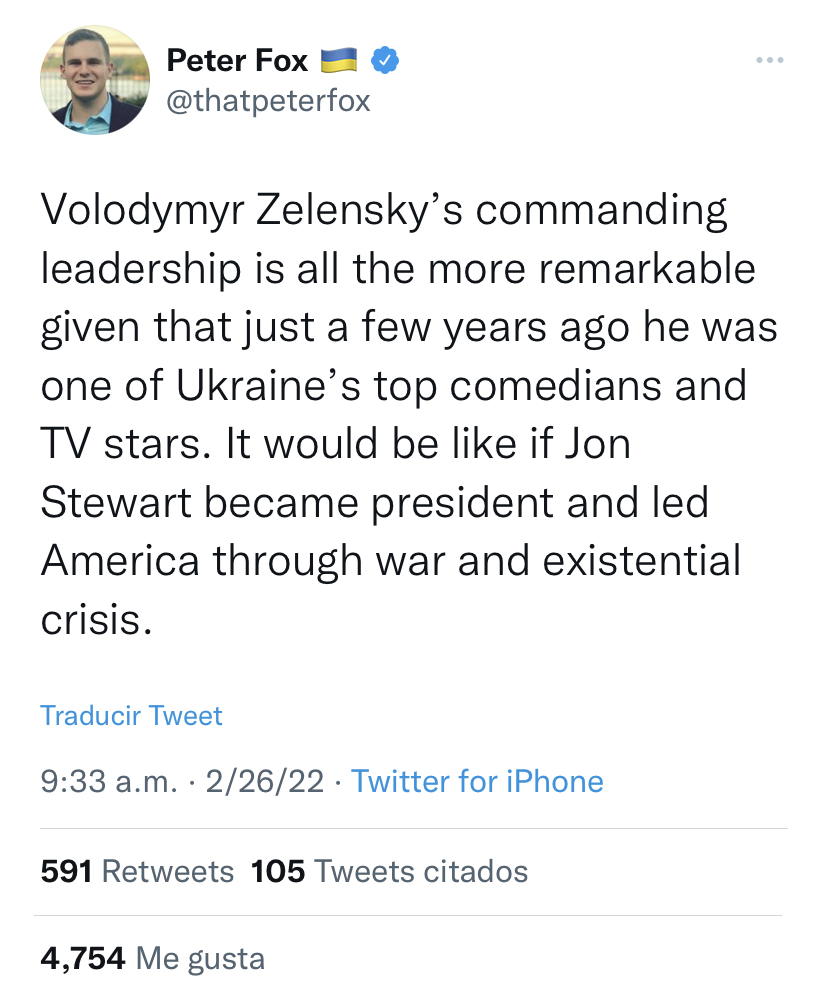Viewport: 828px width, 992px height.
Task: View the 591 Retweets list
Action: click(137, 871)
